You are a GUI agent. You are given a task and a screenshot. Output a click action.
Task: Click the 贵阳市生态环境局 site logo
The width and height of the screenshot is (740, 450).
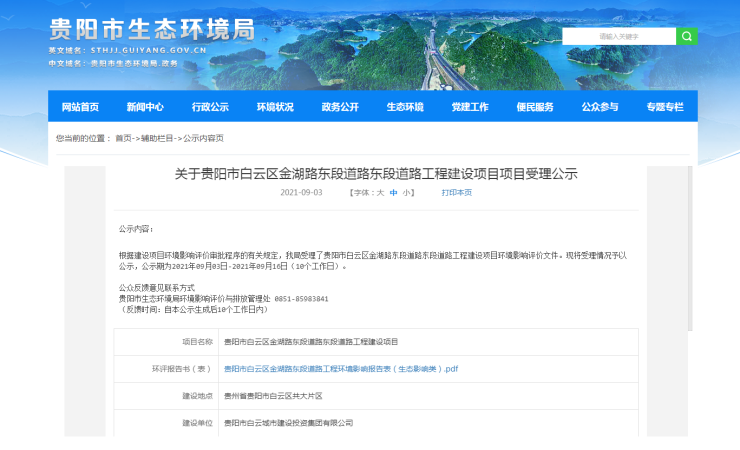(151, 27)
